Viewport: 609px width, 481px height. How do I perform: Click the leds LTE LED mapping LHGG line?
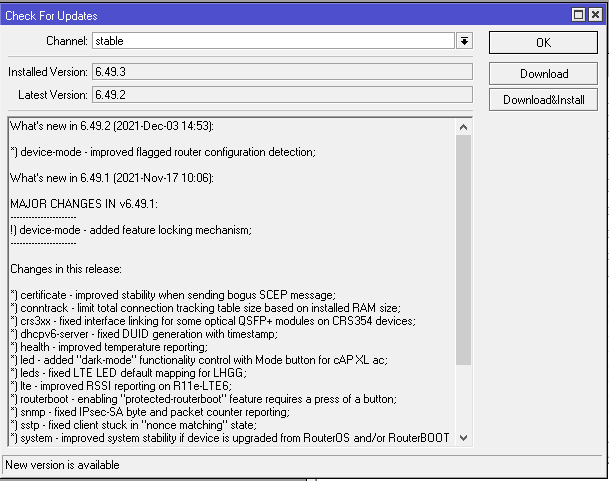[x=129, y=373]
